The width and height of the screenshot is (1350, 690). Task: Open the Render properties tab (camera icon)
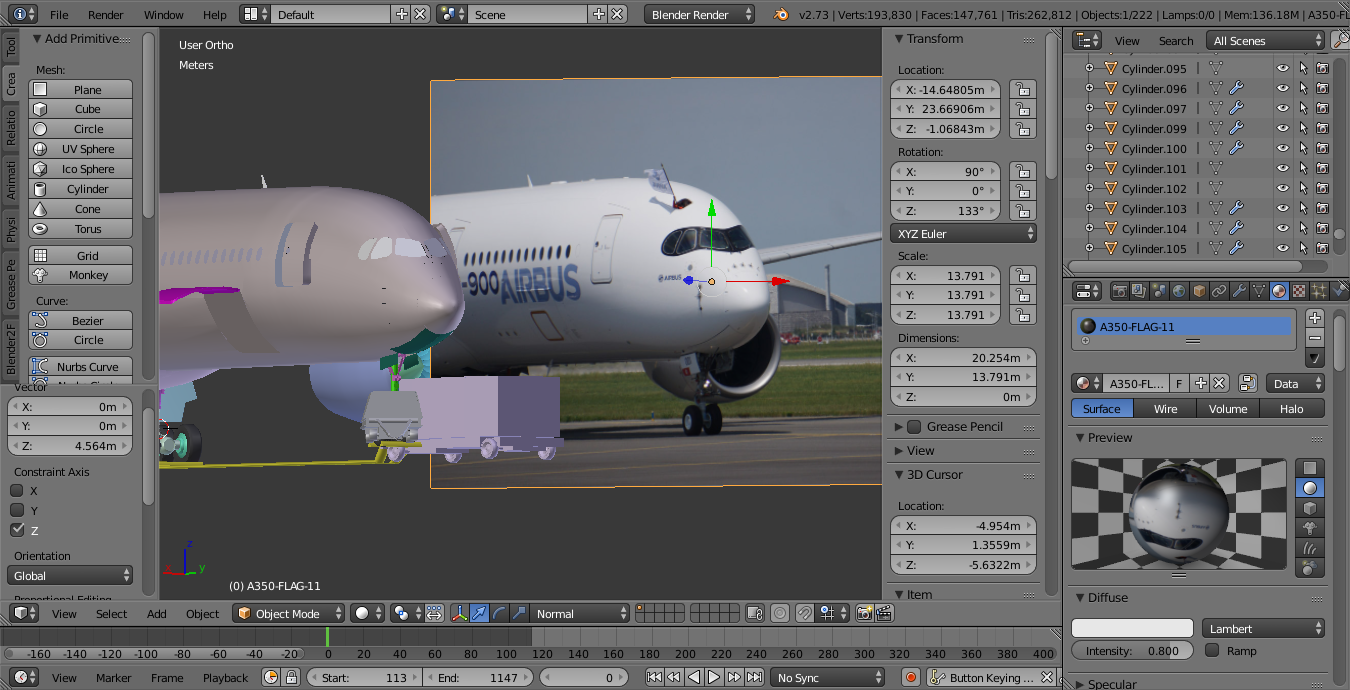[1120, 290]
